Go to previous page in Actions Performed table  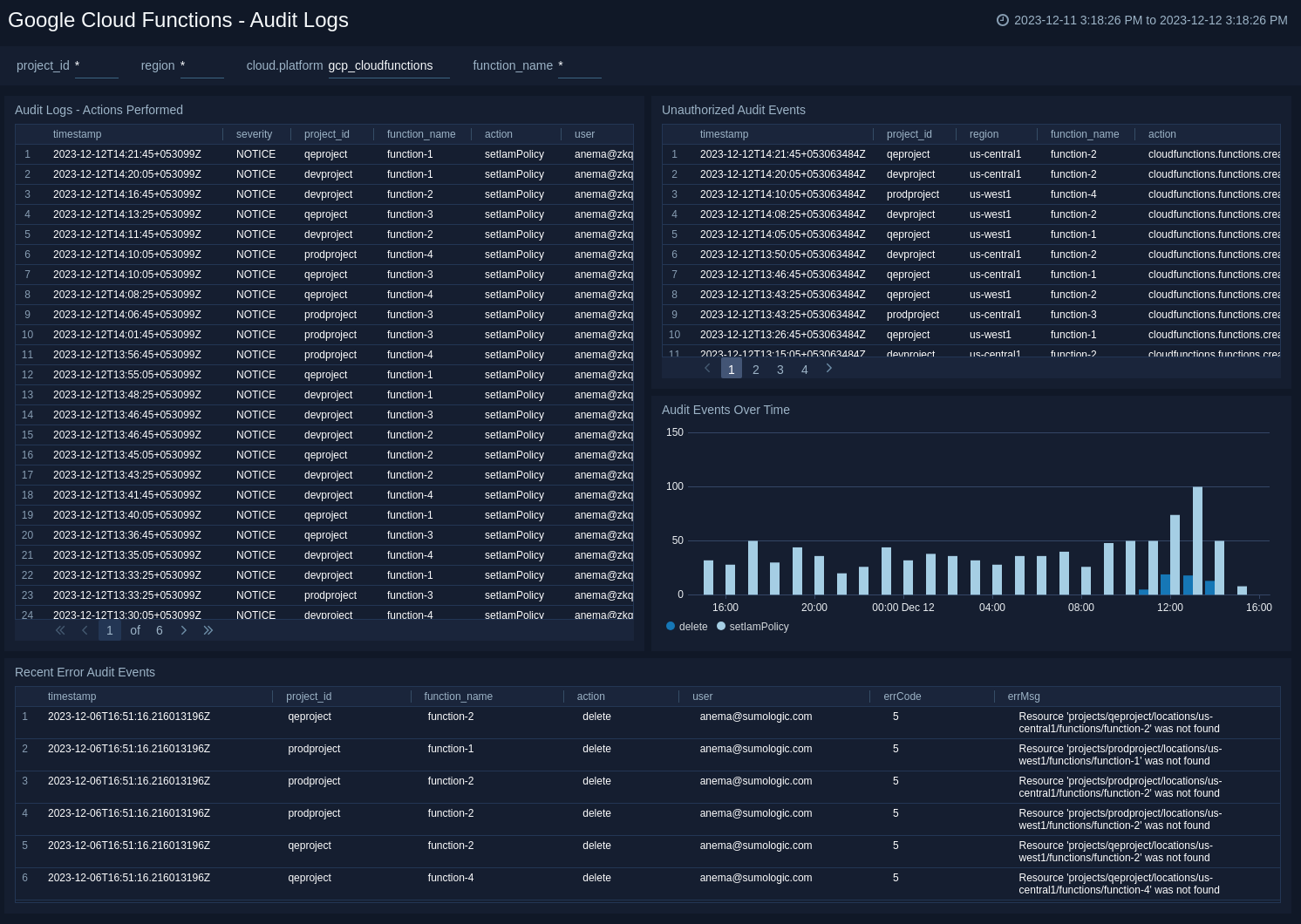click(x=85, y=630)
